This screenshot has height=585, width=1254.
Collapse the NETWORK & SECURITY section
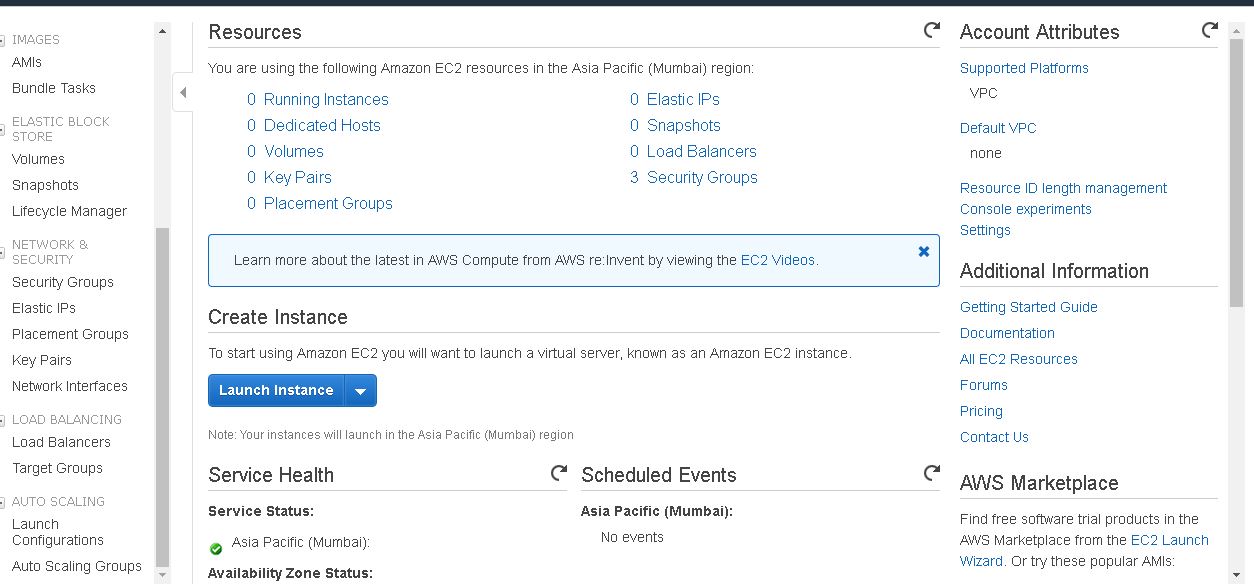click(x=3, y=245)
